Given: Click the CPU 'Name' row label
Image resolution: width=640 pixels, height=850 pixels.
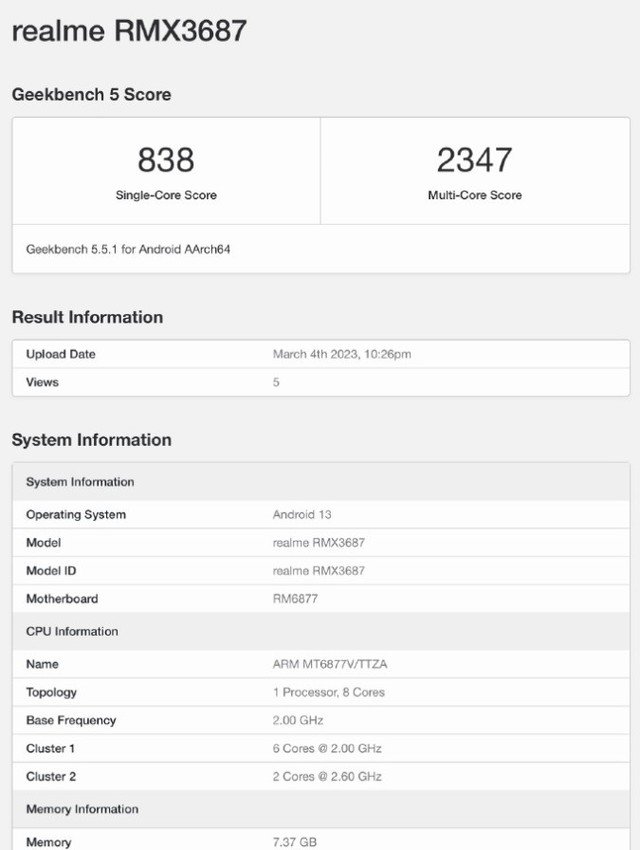Looking at the screenshot, I should 42,664.
